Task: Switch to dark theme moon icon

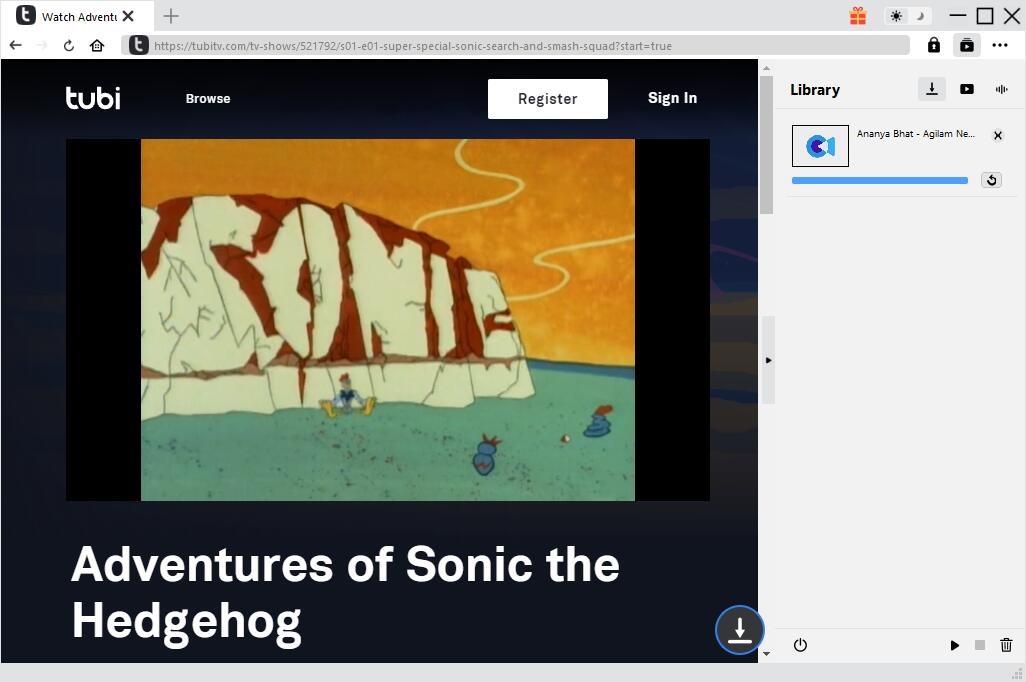Action: point(920,16)
